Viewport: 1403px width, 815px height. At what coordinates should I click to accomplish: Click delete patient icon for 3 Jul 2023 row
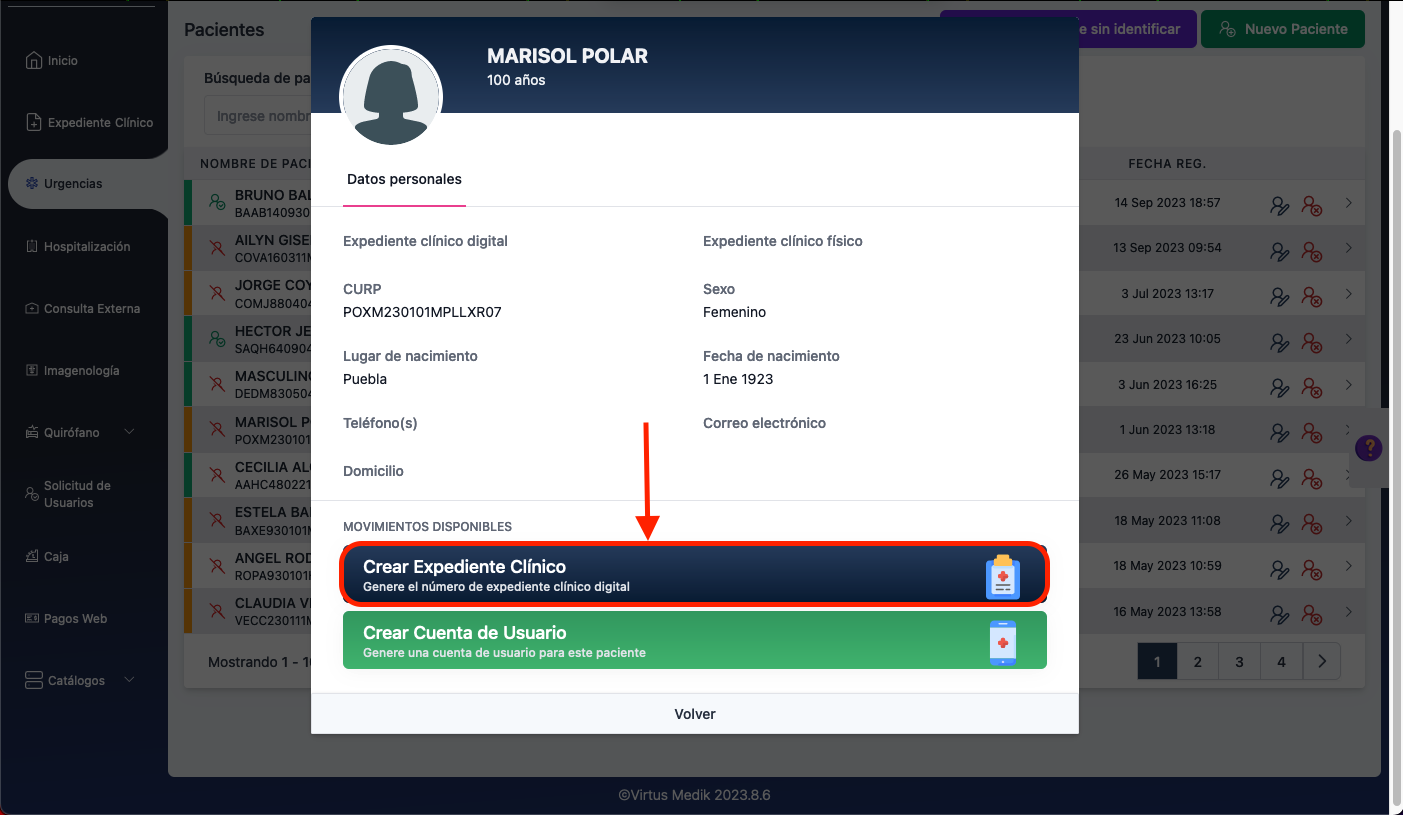coord(1311,296)
